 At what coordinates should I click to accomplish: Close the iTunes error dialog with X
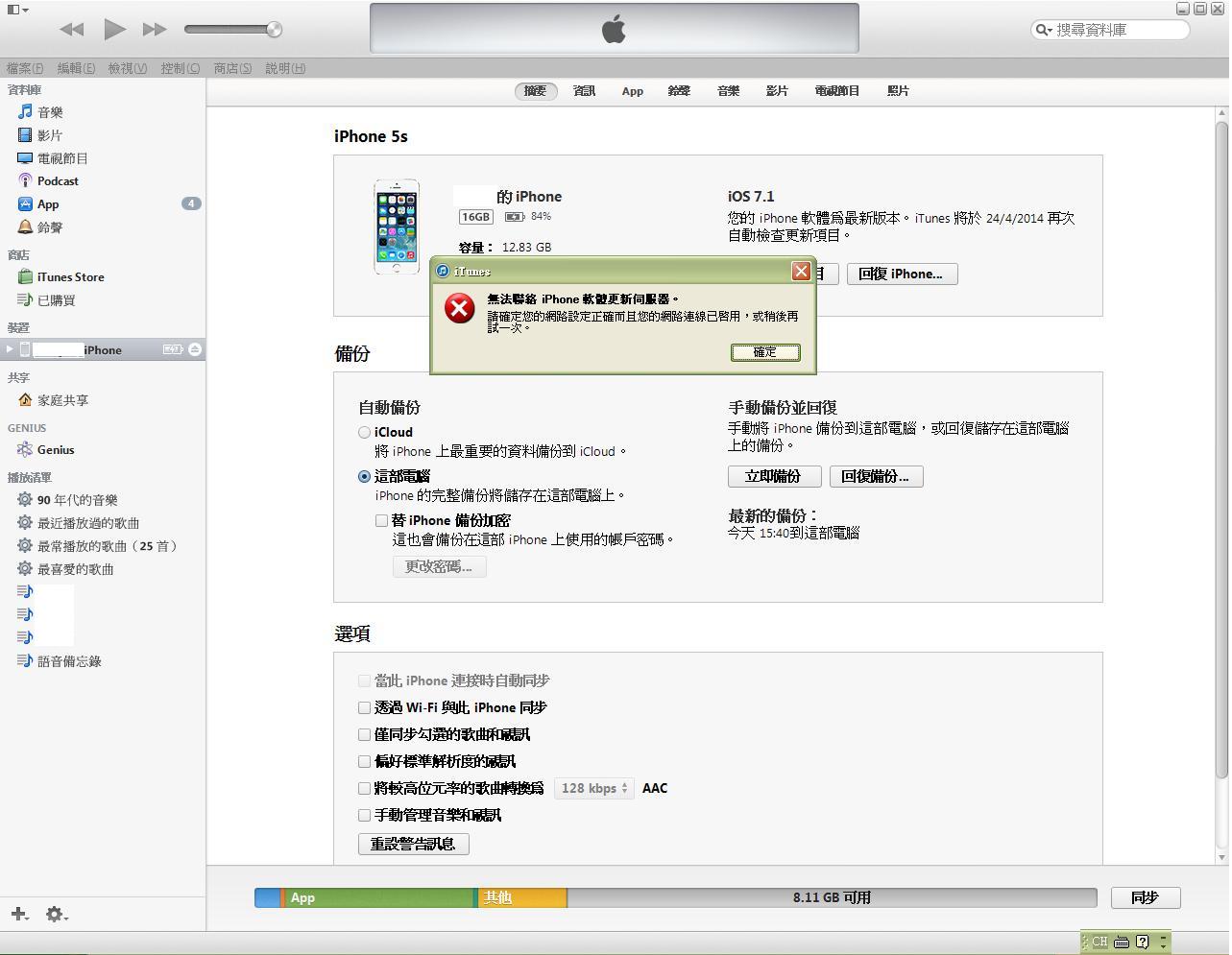click(x=801, y=272)
